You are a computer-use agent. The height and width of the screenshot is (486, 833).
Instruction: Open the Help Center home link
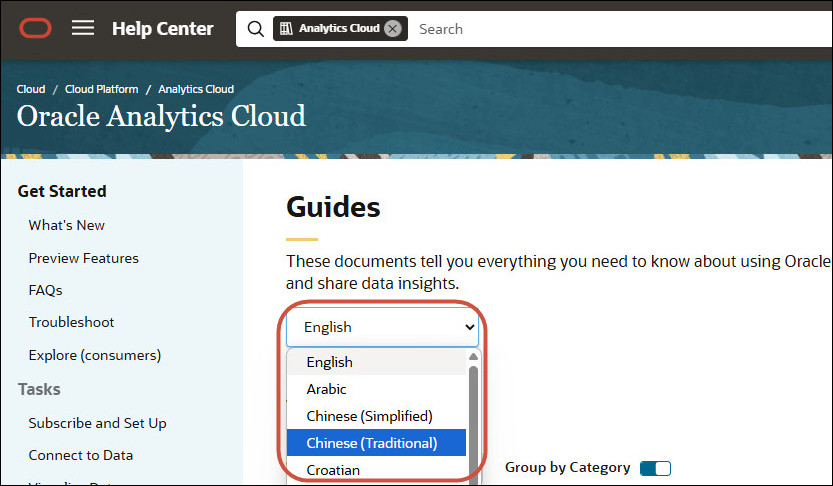click(x=163, y=29)
